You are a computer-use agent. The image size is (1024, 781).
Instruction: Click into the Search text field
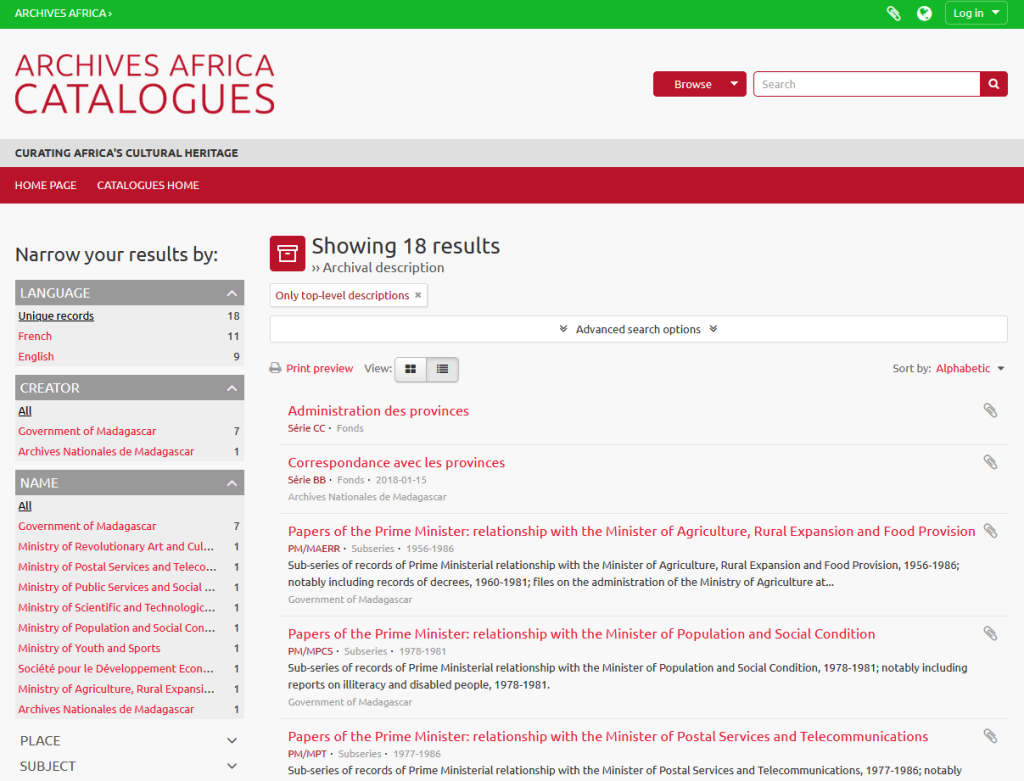867,84
